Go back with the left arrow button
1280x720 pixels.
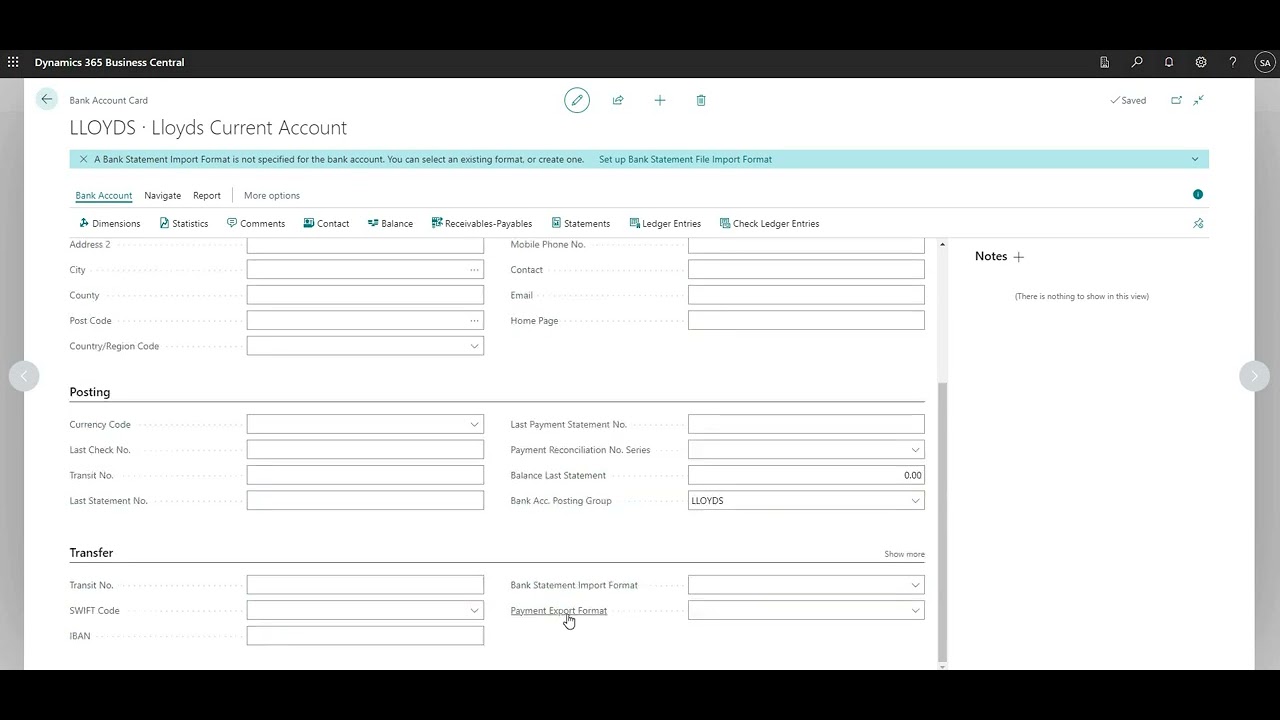coord(46,99)
